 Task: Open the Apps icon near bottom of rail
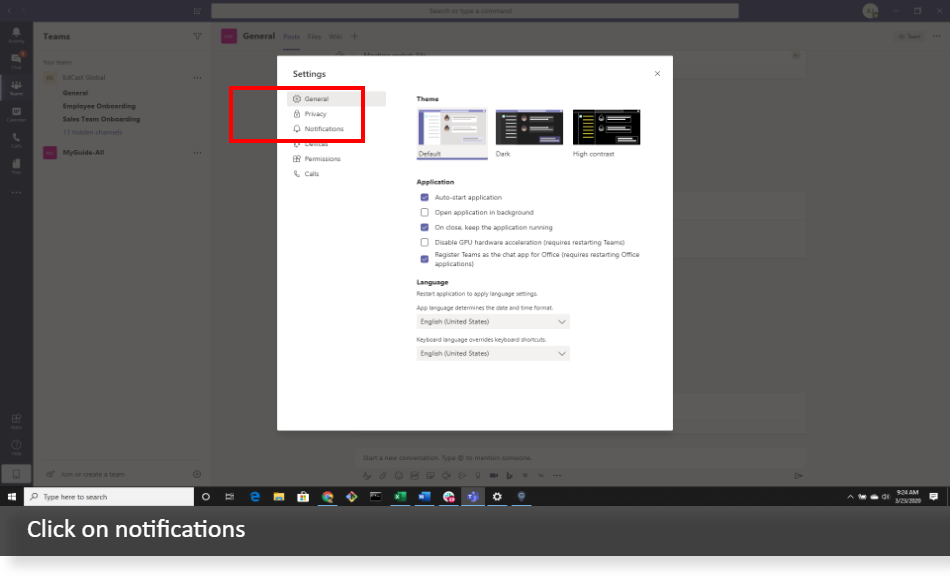pyautogui.click(x=15, y=416)
